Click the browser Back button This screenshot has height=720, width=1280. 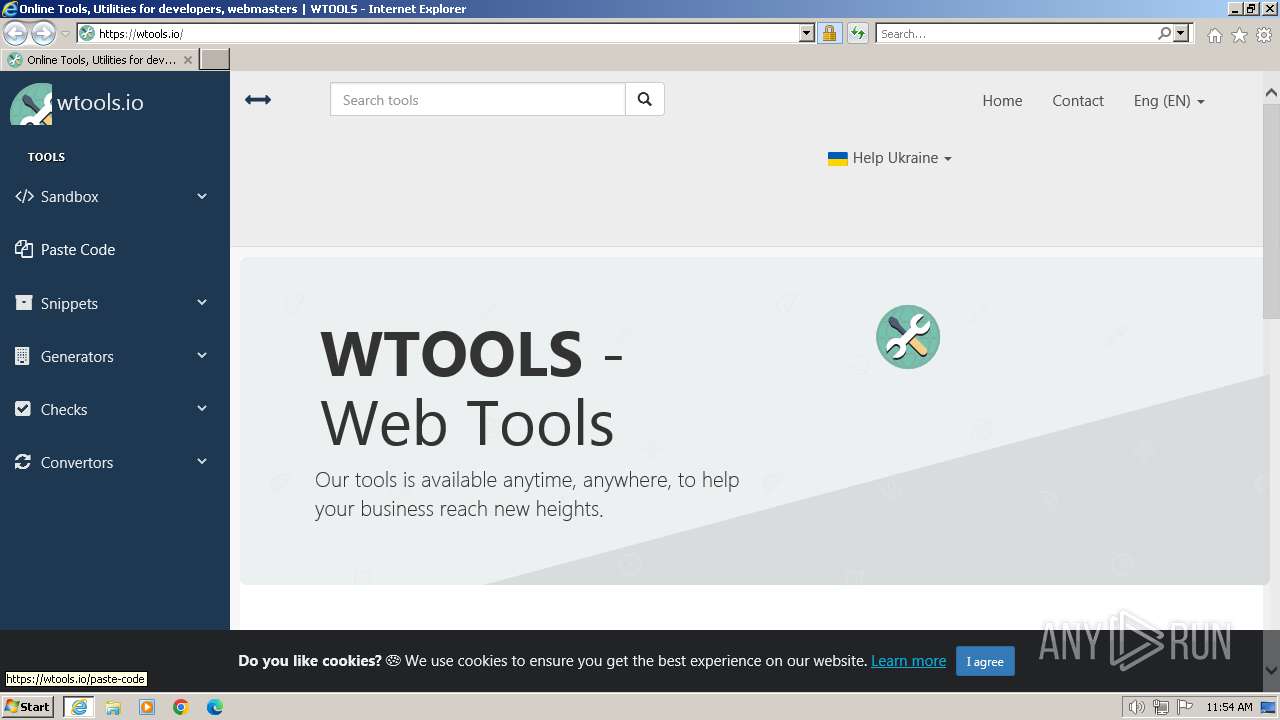tap(15, 33)
